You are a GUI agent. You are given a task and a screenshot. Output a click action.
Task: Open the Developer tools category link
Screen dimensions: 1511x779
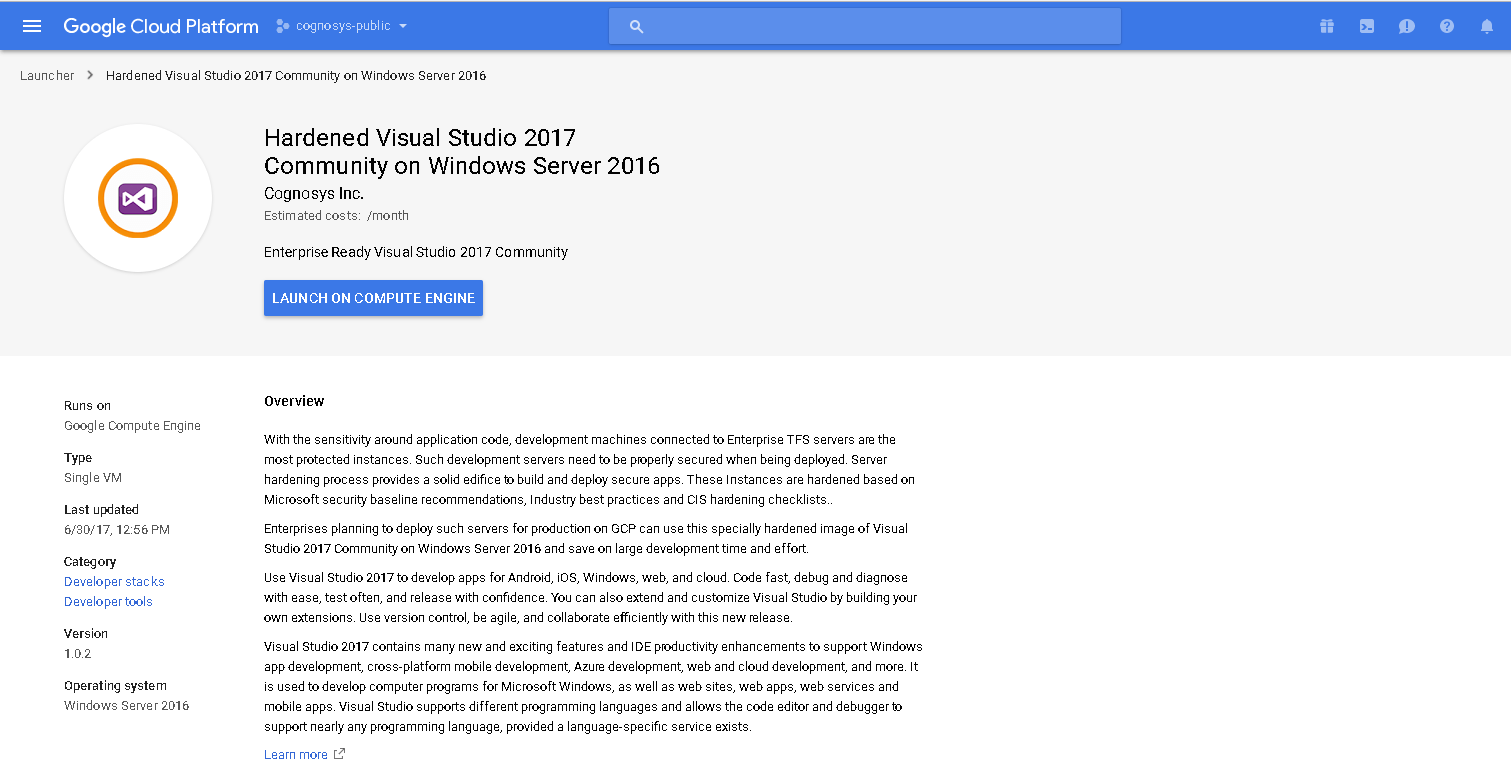click(108, 601)
